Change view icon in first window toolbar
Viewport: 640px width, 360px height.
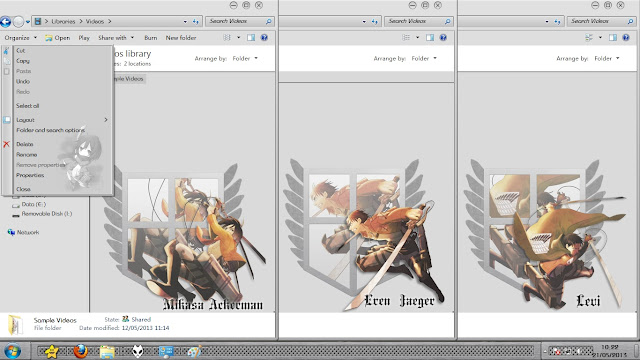[227, 38]
